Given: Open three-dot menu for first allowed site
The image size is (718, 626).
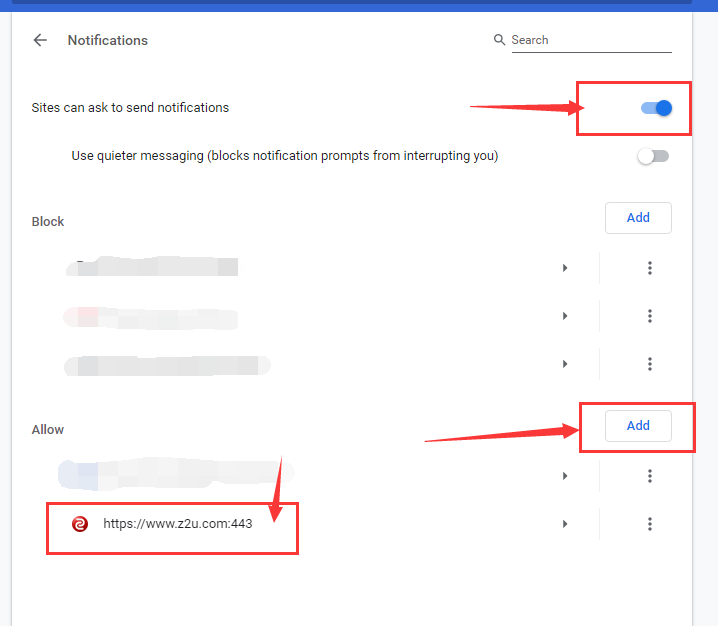Looking at the screenshot, I should [x=650, y=476].
